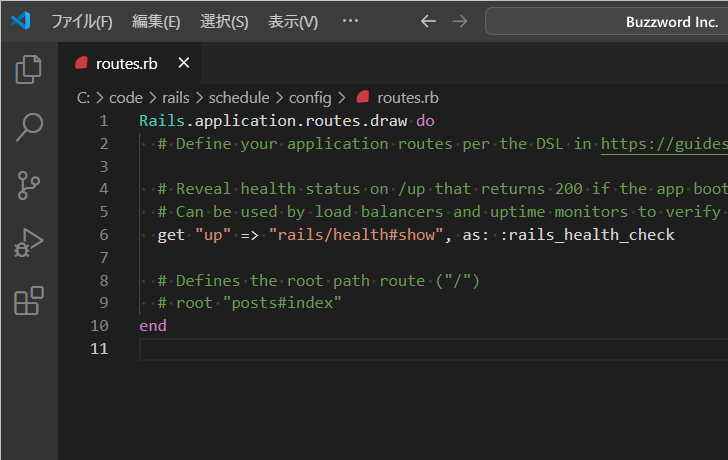Image resolution: width=728 pixels, height=460 pixels.
Task: Click the end keyword on line 10
Action: pos(153,326)
